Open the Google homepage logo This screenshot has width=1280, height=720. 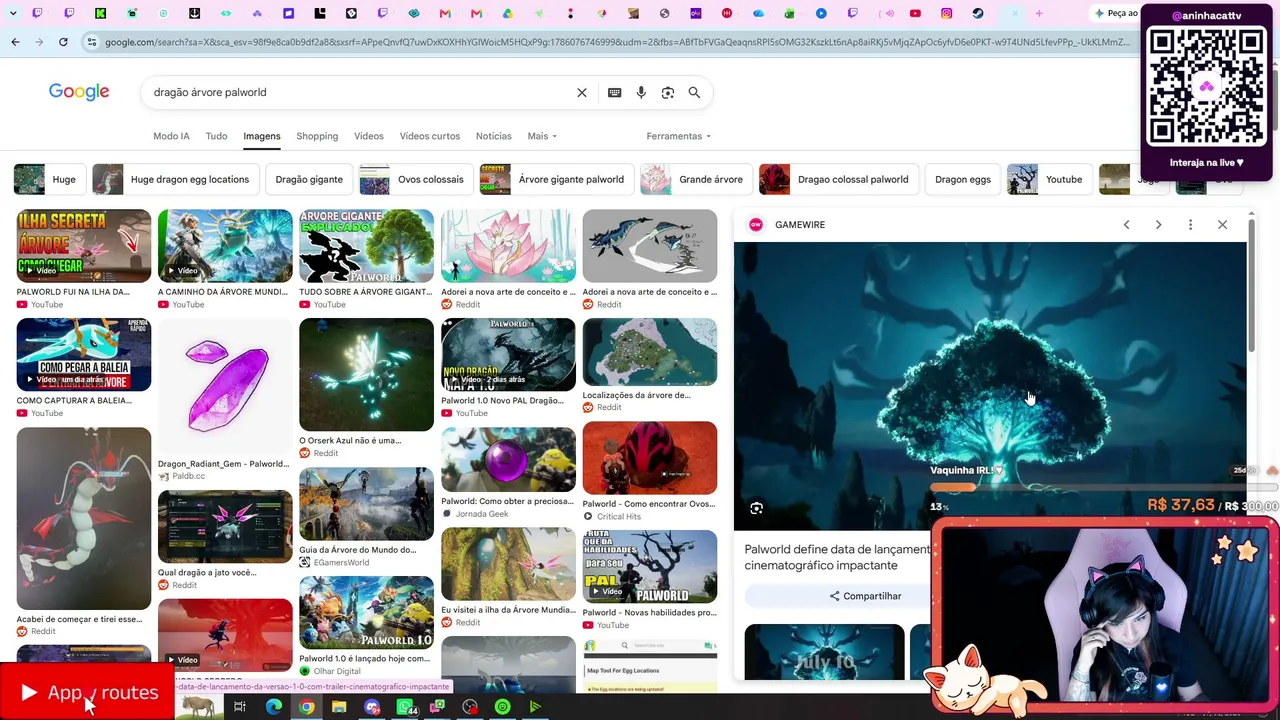pos(79,92)
